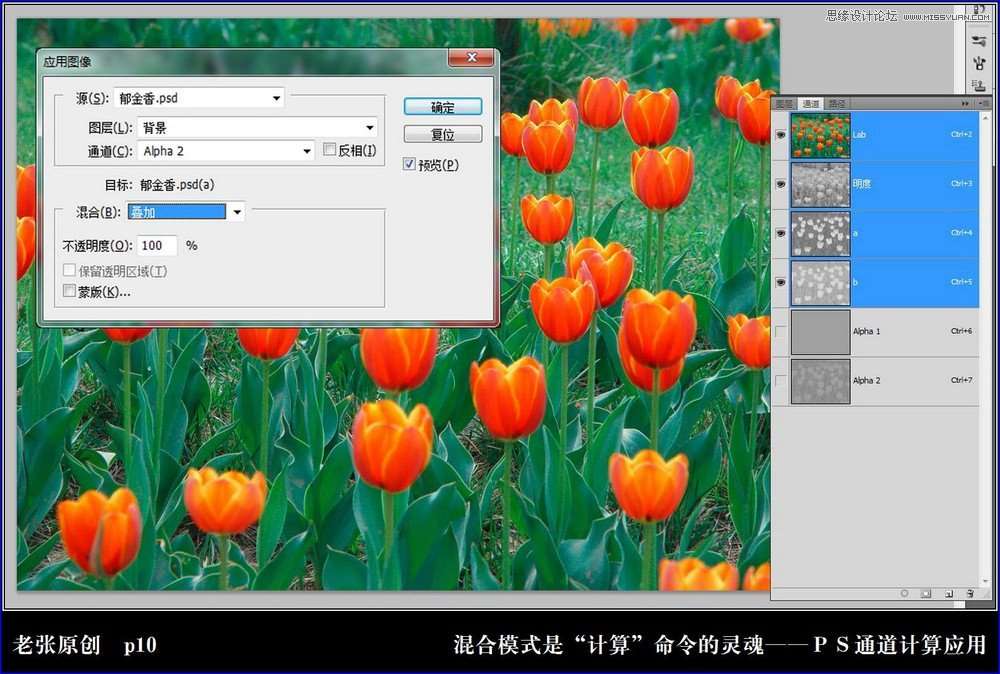1000x674 pixels.
Task: Select the Lab composite channel thumbnail
Action: (820, 135)
